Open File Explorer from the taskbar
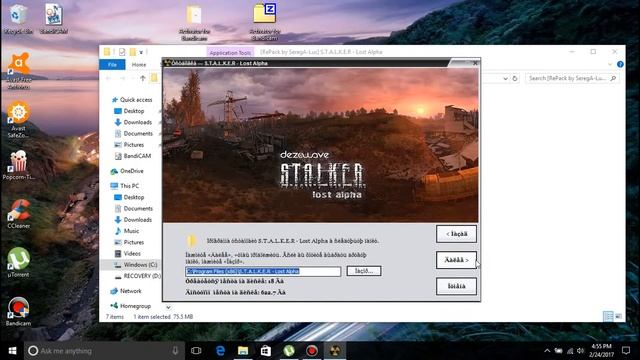Screen dimensions: 640x360 click(243, 351)
